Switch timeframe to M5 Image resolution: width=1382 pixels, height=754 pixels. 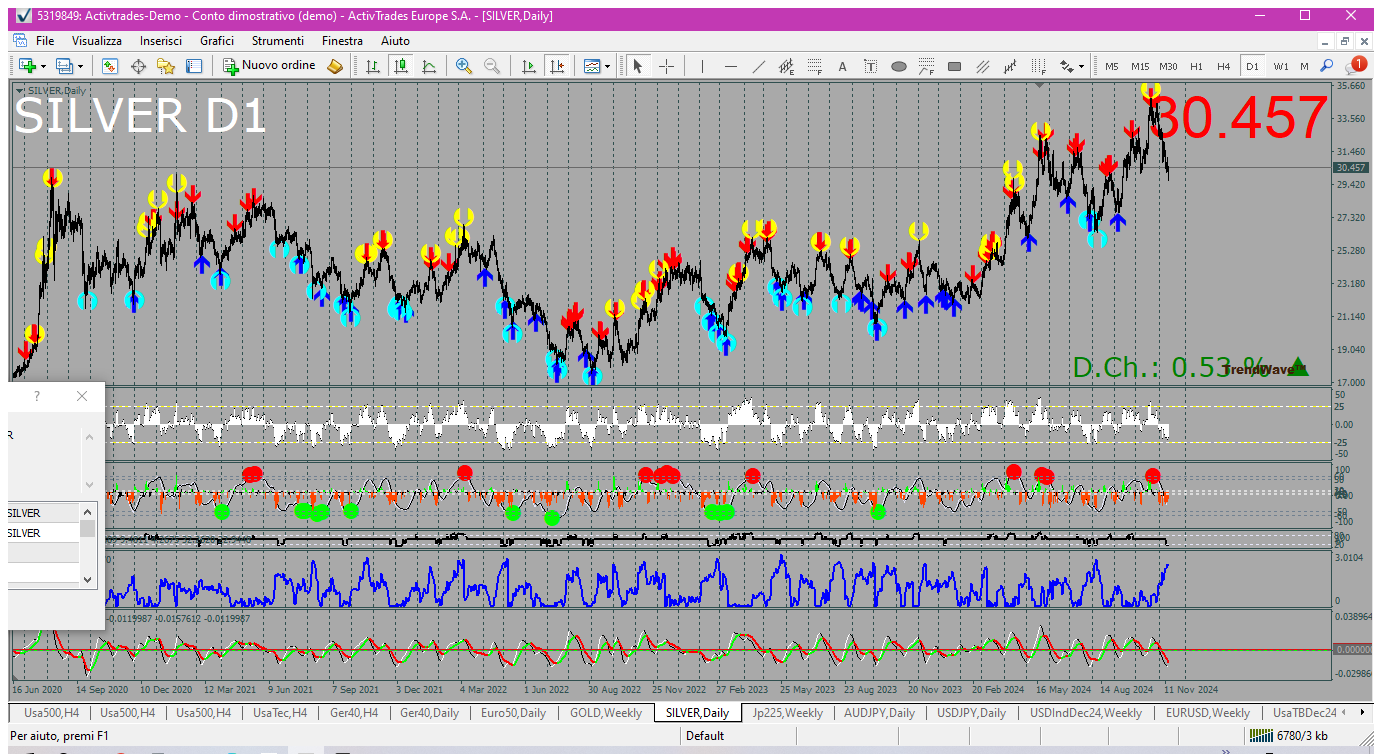(1112, 66)
